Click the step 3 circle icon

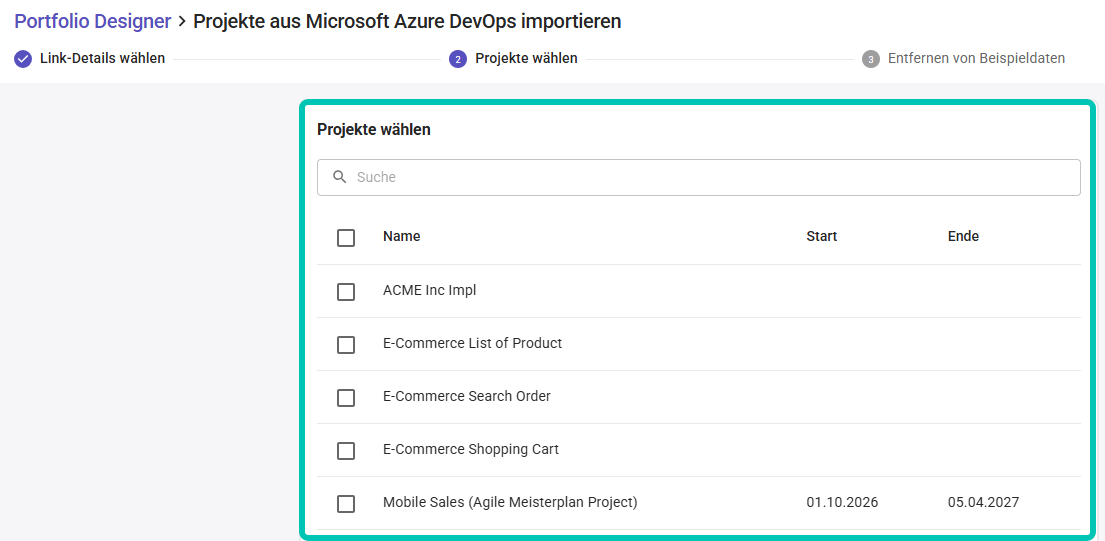871,59
